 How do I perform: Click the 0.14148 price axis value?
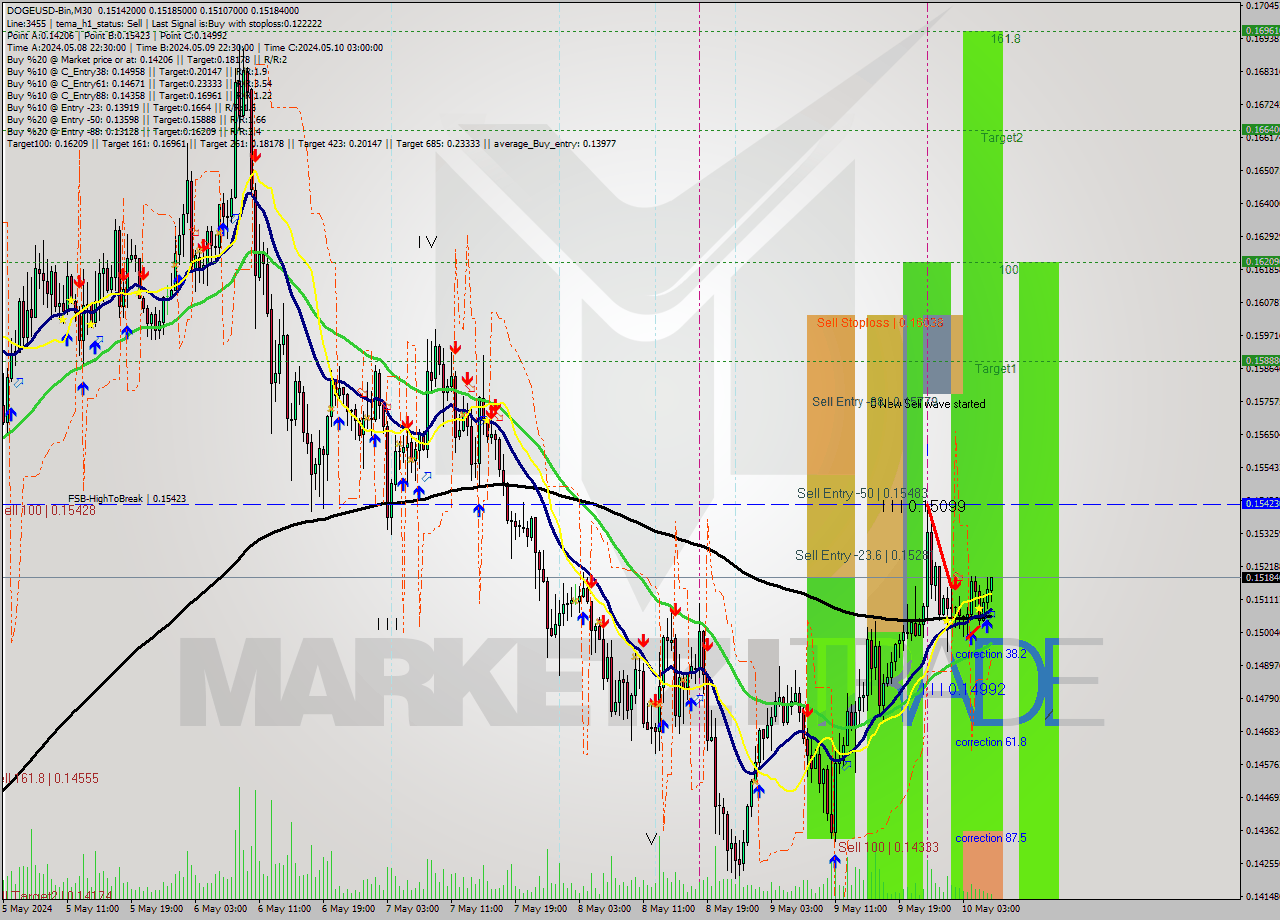coord(1262,896)
